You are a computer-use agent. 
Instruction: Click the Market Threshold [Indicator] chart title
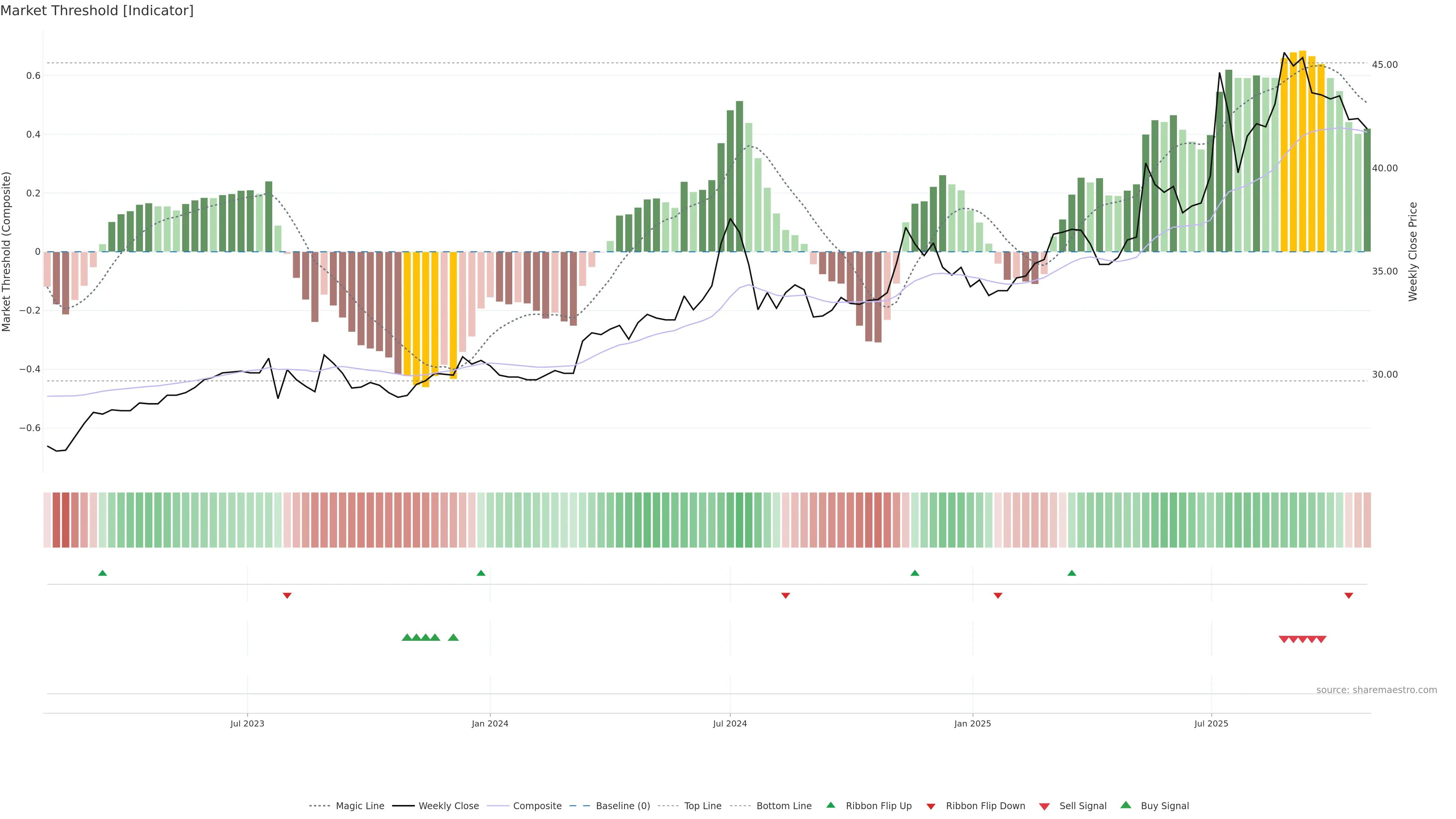(x=97, y=11)
